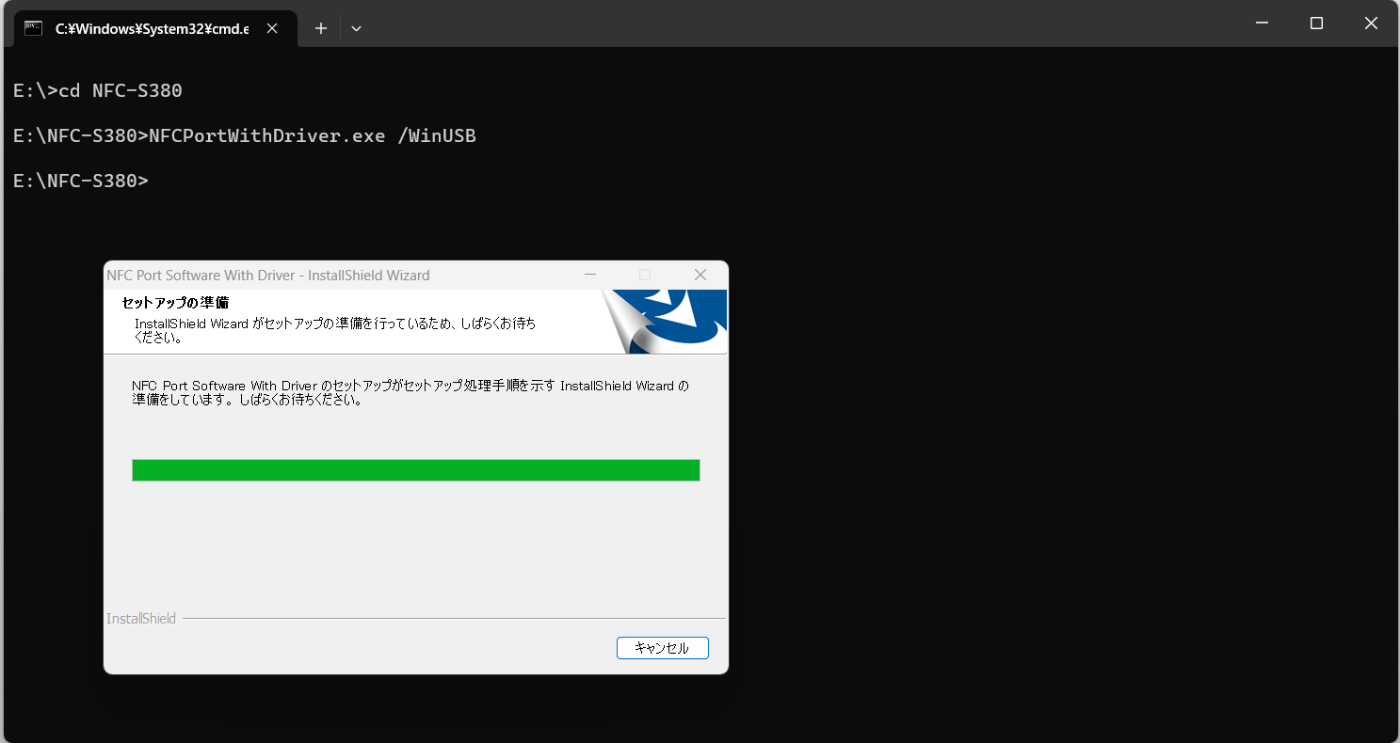Maximize the terminal window
This screenshot has height=743, width=1400.
pos(1317,23)
